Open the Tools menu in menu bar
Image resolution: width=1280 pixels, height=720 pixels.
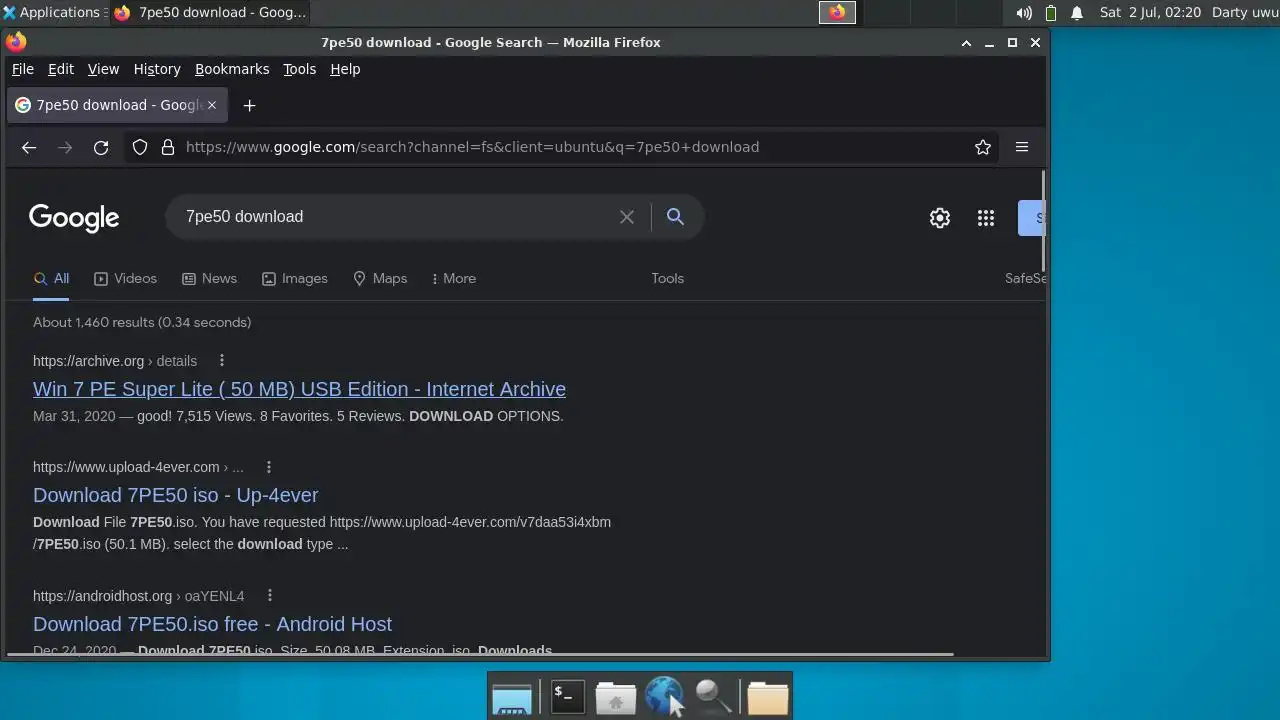click(299, 69)
